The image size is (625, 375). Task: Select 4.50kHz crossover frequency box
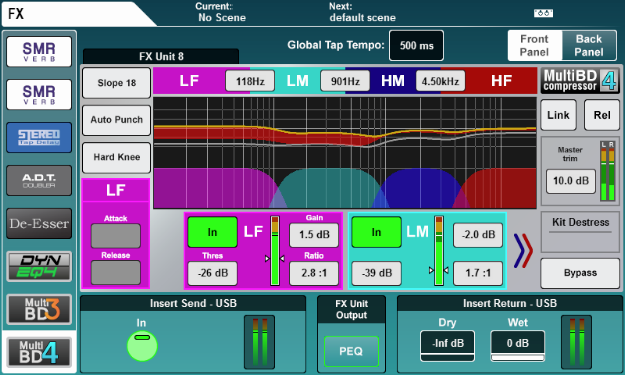click(x=440, y=81)
